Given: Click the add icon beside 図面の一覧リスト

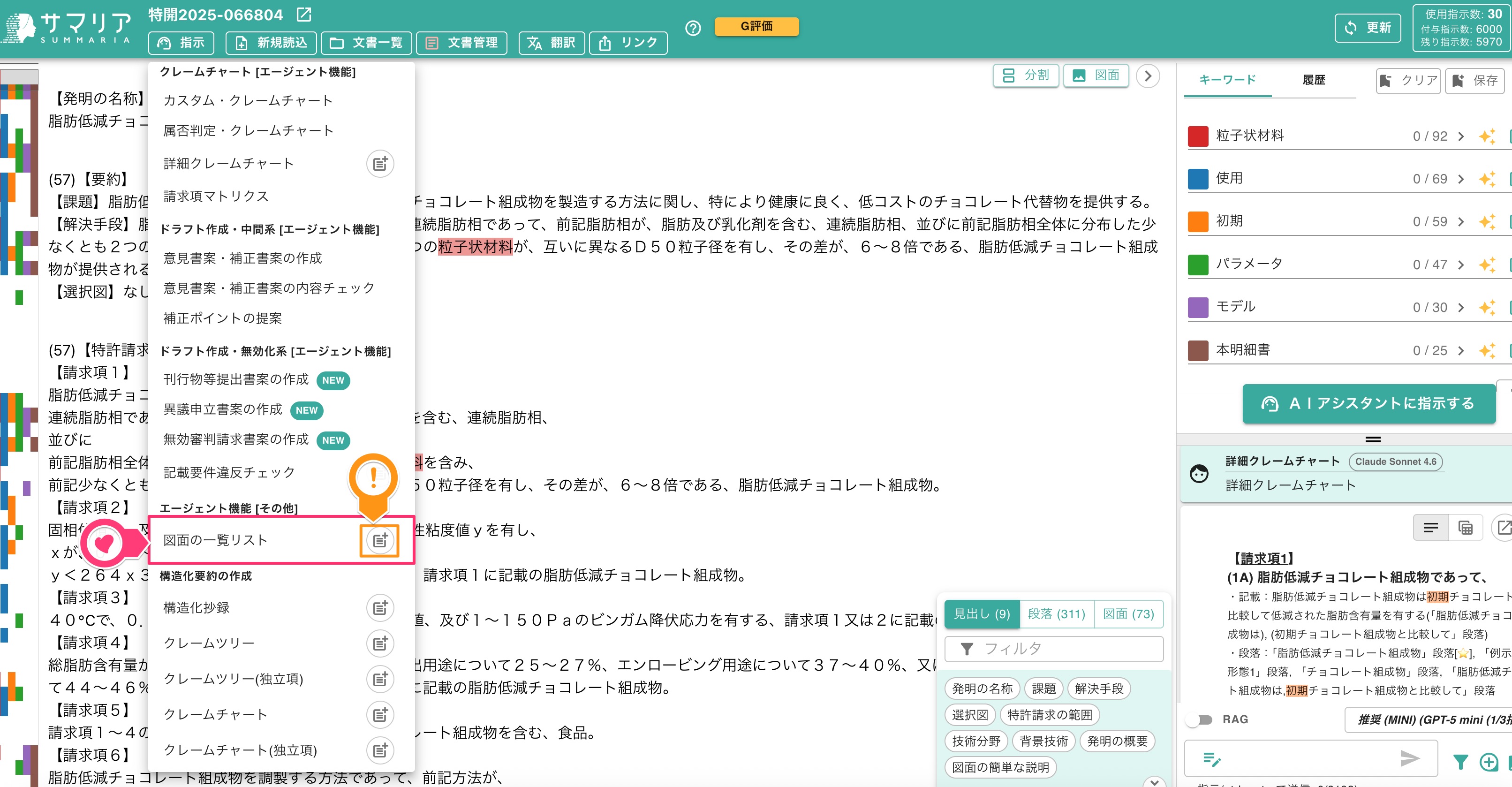Looking at the screenshot, I should point(380,540).
